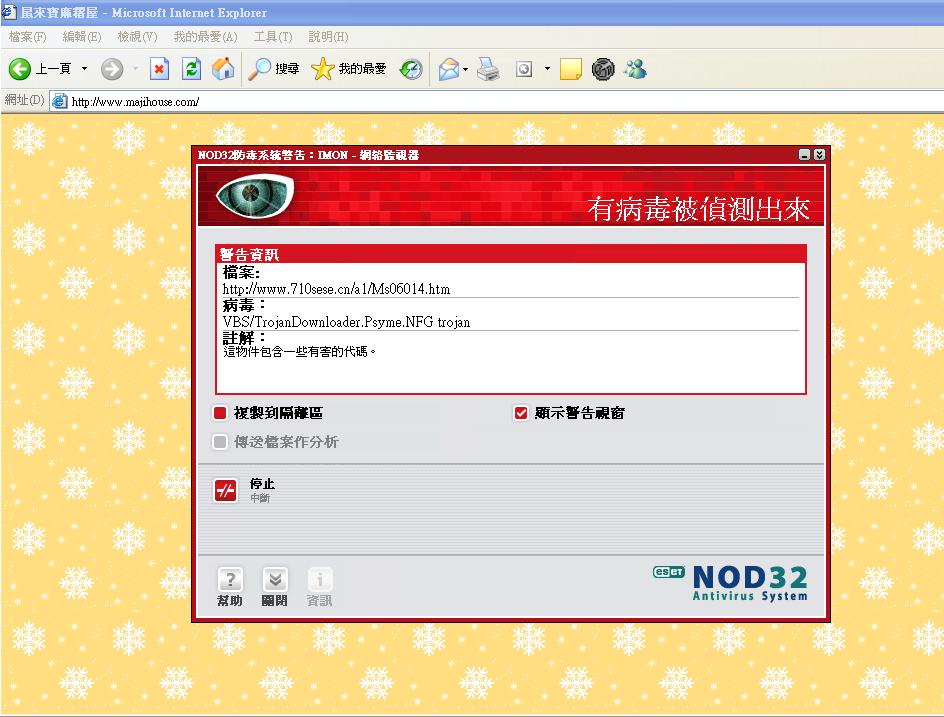Screen dimensions: 944x717
Task: Open the File (檔案) menu
Action: [28, 37]
